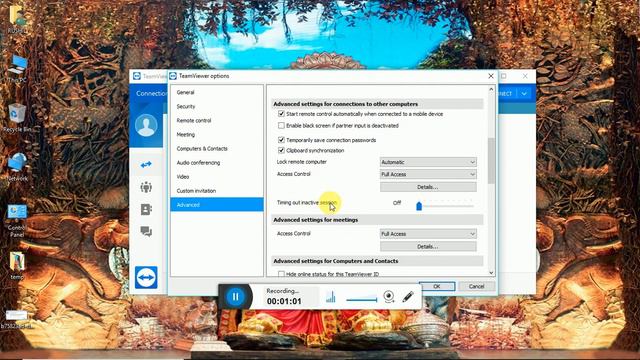Viewport: 640px width, 360px height.
Task: Select the Remote control options category
Action: click(x=217, y=120)
